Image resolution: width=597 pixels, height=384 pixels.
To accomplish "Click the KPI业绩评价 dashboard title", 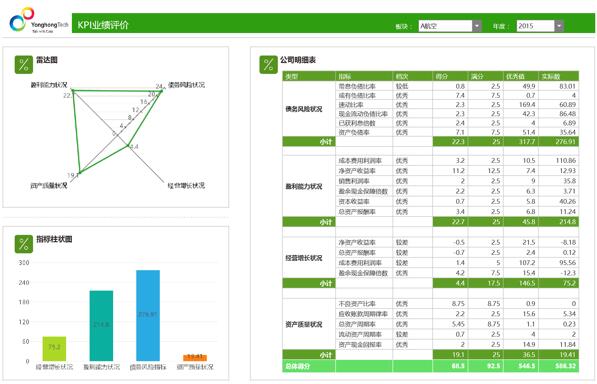I will 103,25.
